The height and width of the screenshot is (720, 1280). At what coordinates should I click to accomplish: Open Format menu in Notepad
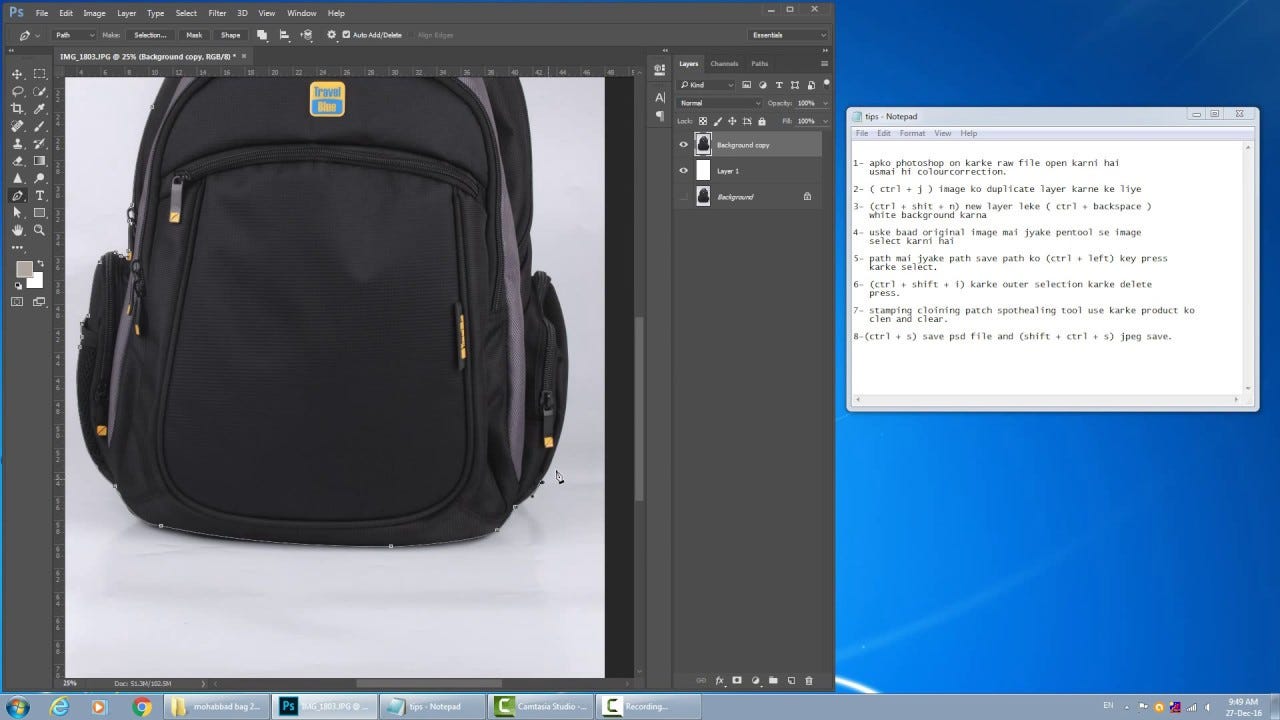coord(912,133)
